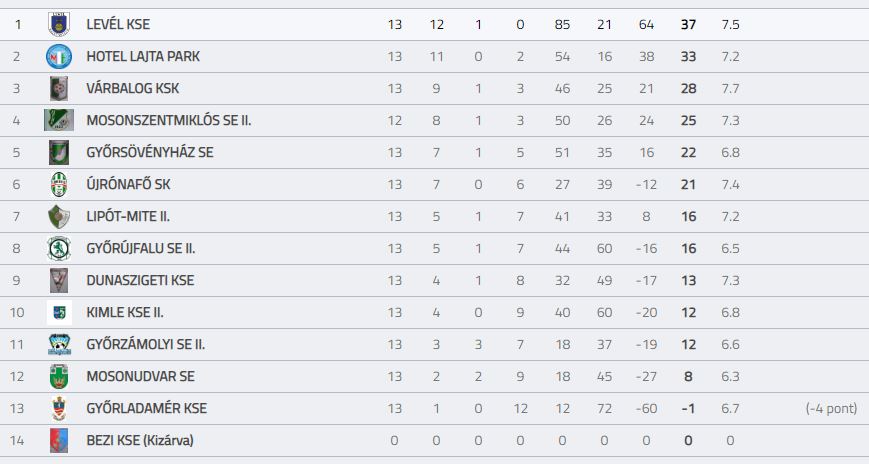
Task: Click the Várbalog KSK team crest
Action: pyautogui.click(x=59, y=89)
